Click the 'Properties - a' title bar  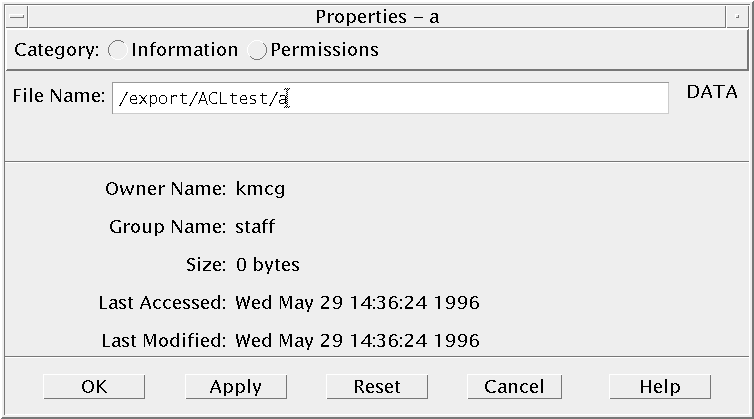pos(377,16)
